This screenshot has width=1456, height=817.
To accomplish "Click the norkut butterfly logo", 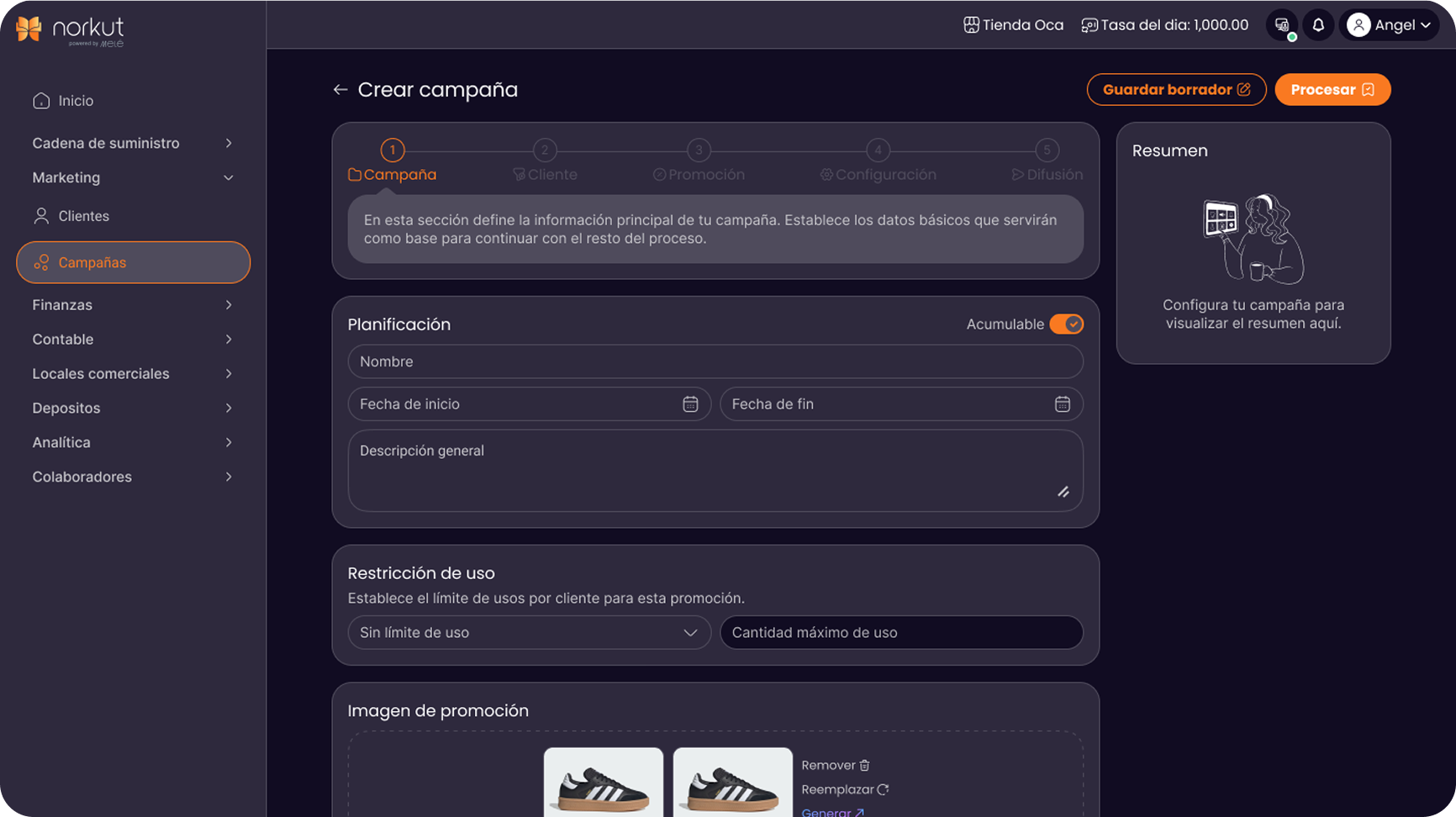I will (29, 29).
